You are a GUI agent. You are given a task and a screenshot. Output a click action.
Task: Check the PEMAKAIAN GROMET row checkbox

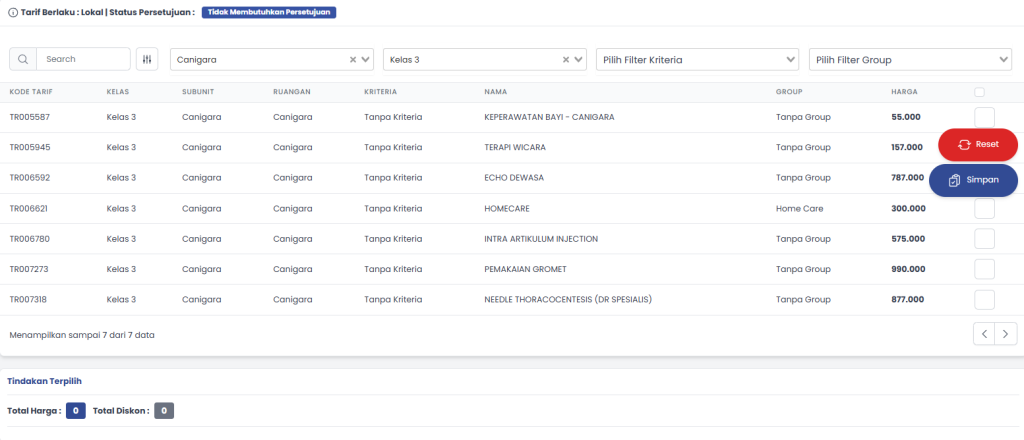[984, 269]
